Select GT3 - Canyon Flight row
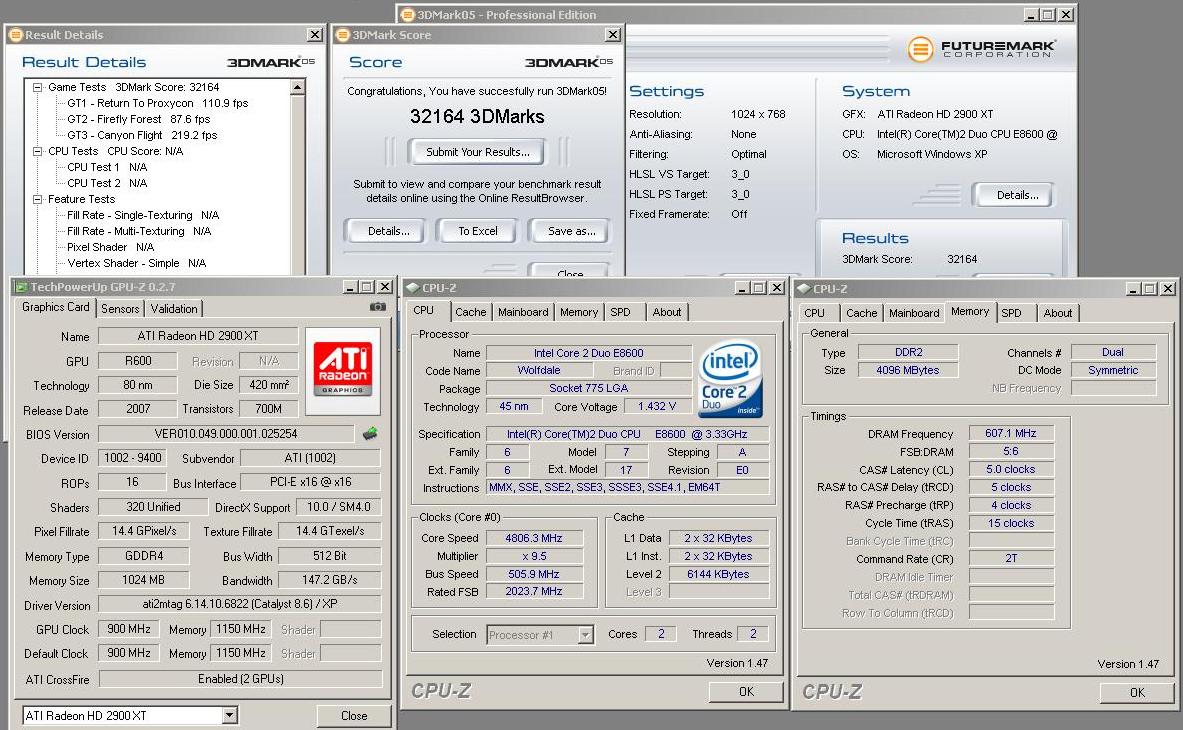Viewport: 1183px width, 730px height. (142, 135)
